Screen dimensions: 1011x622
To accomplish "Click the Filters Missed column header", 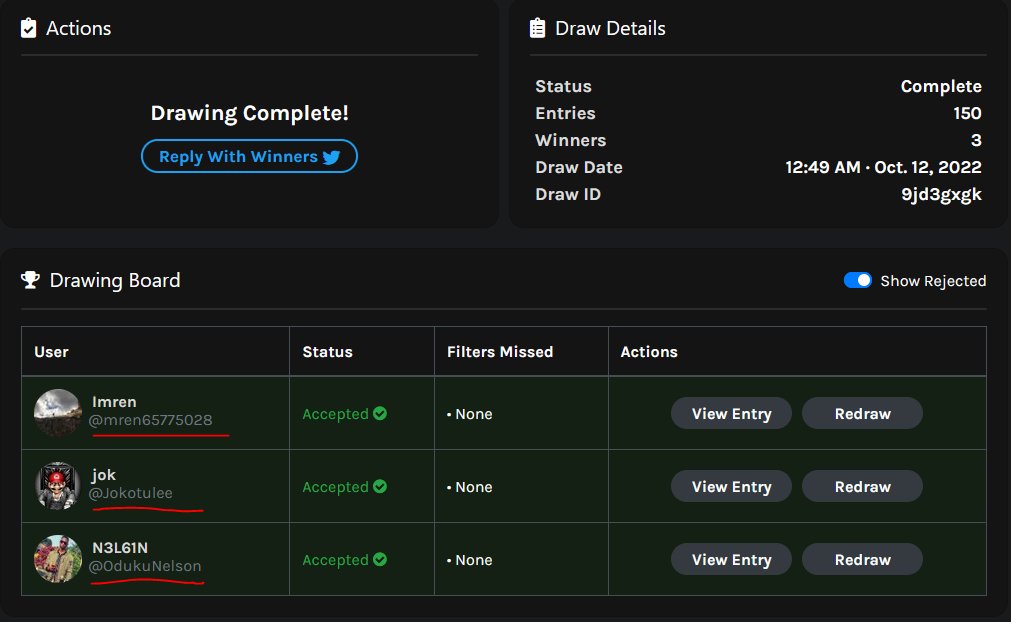I will (500, 351).
